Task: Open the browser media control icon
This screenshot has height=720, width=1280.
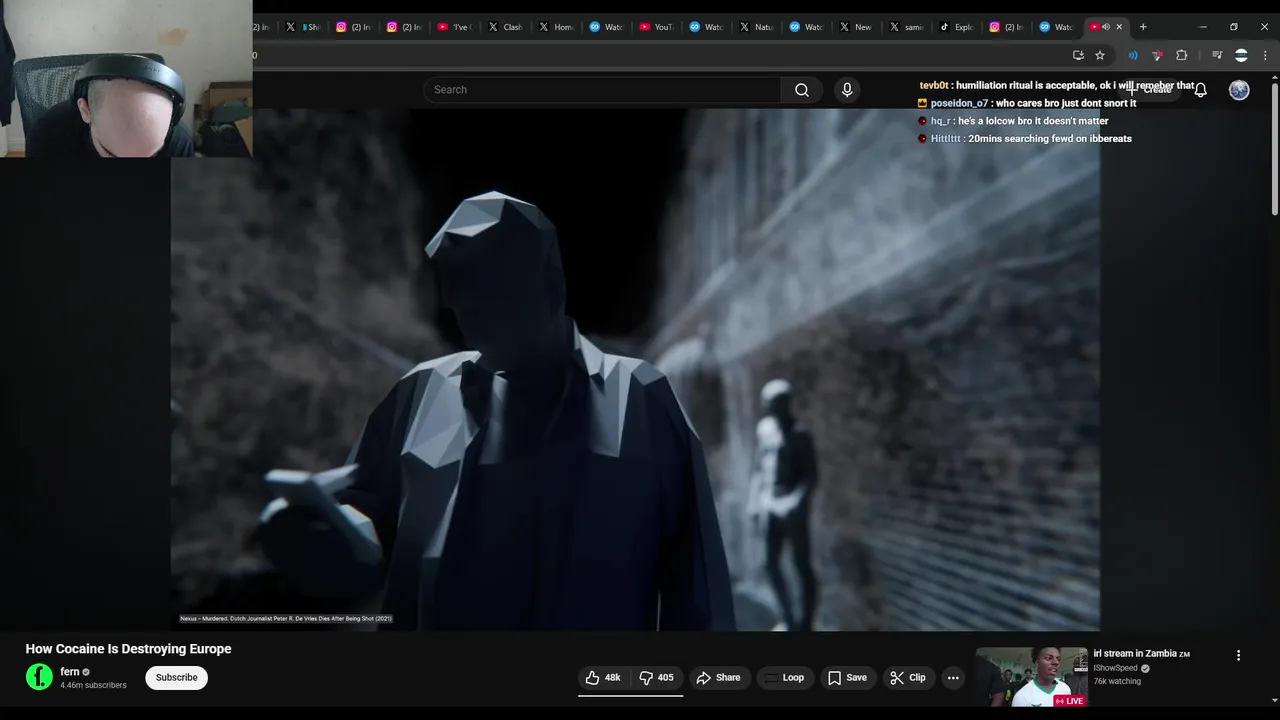Action: click(x=1217, y=55)
